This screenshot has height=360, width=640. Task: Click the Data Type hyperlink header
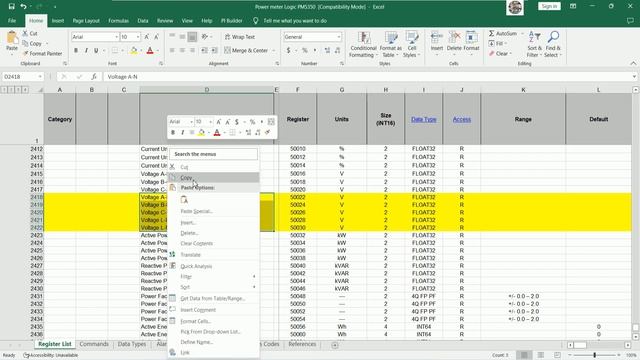(424, 119)
